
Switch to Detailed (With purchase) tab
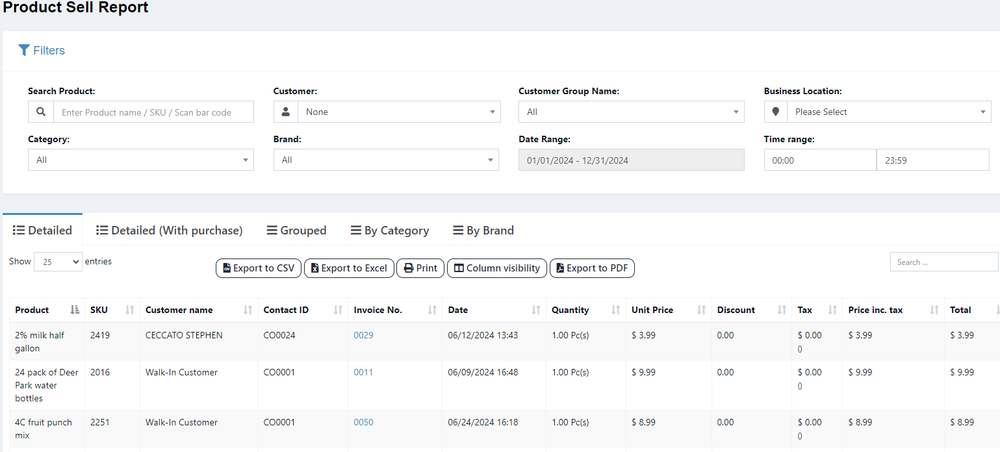169,231
